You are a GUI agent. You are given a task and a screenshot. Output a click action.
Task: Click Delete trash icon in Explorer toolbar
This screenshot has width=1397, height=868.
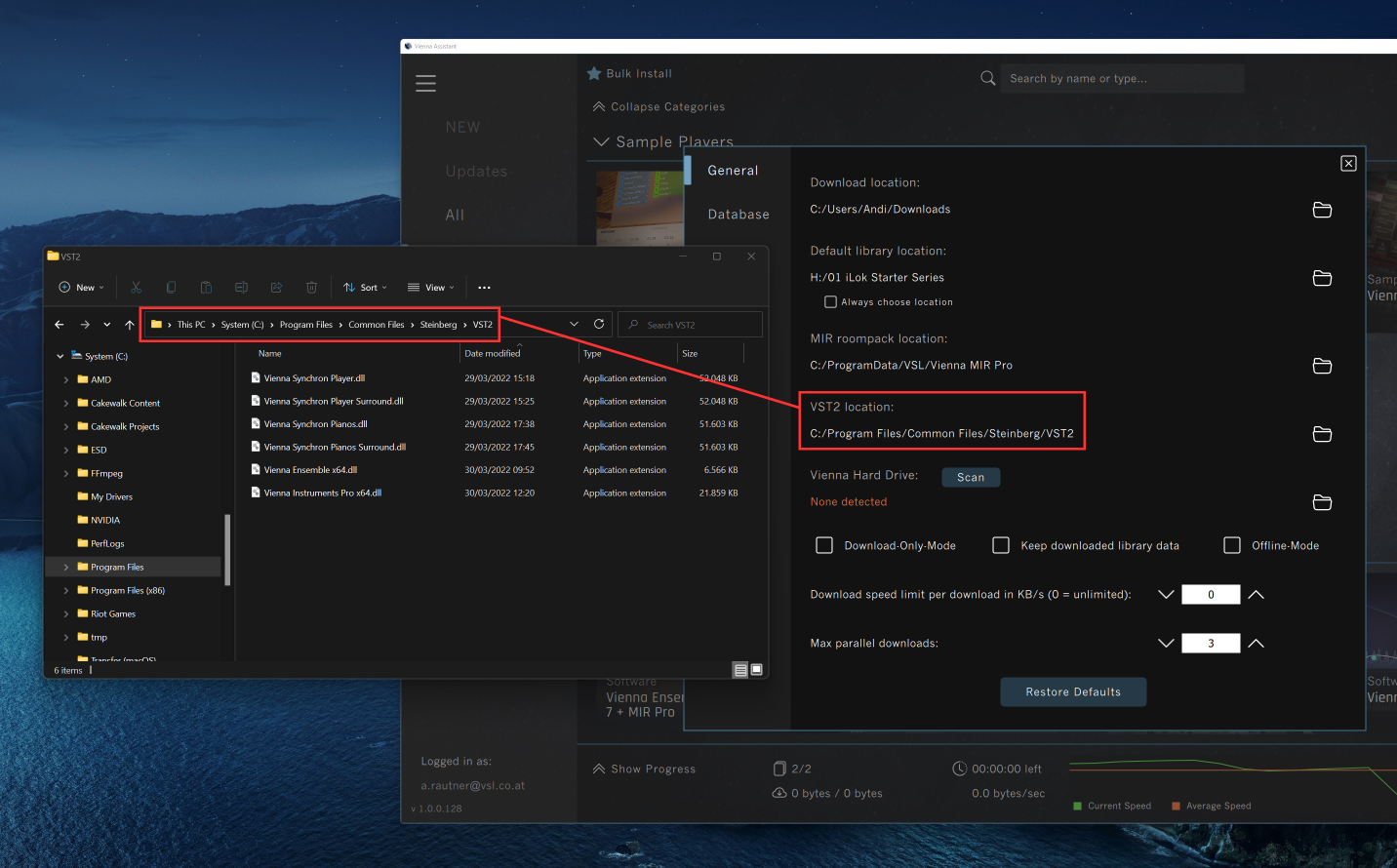coord(311,288)
